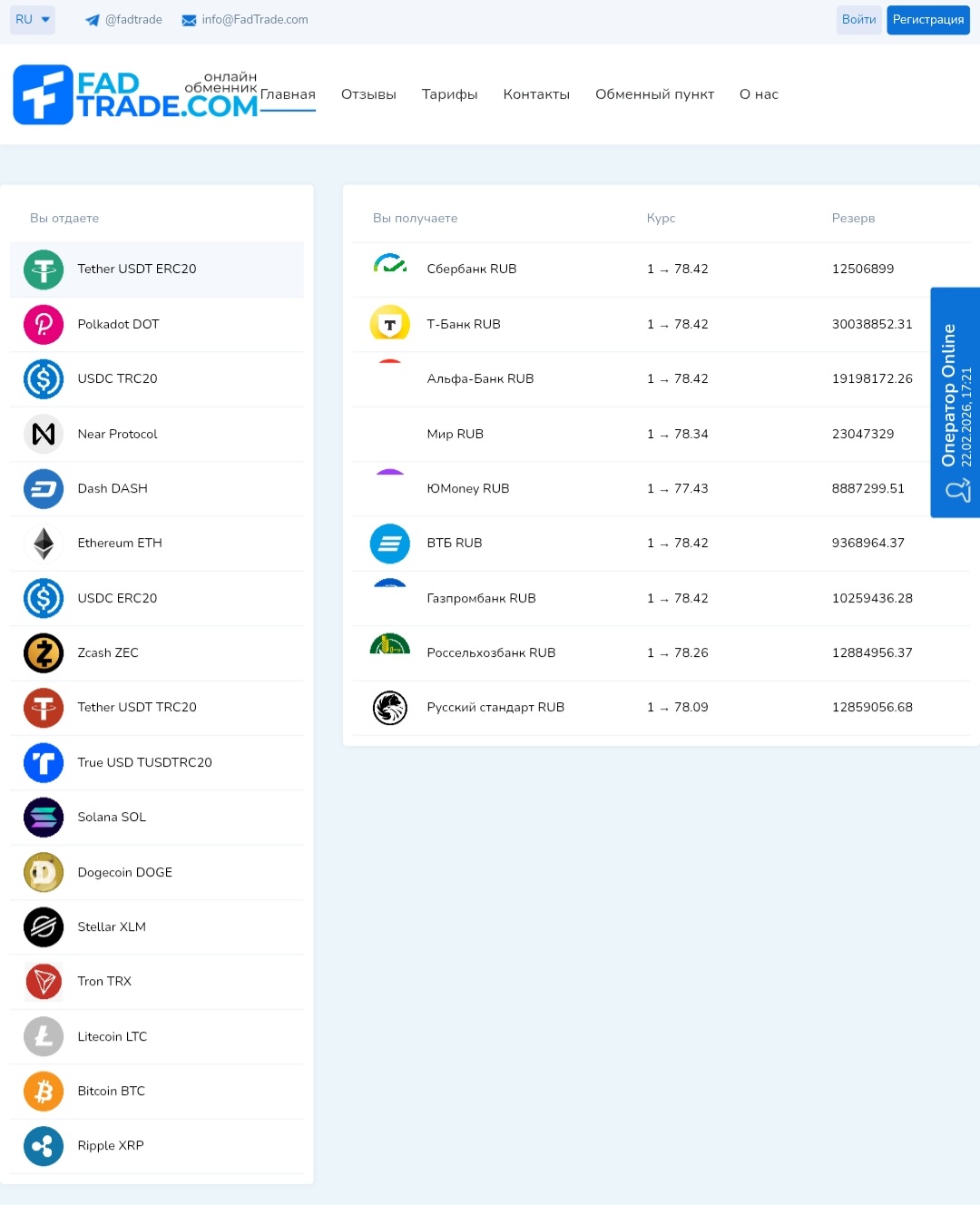Click the Dash DASH icon

point(44,488)
